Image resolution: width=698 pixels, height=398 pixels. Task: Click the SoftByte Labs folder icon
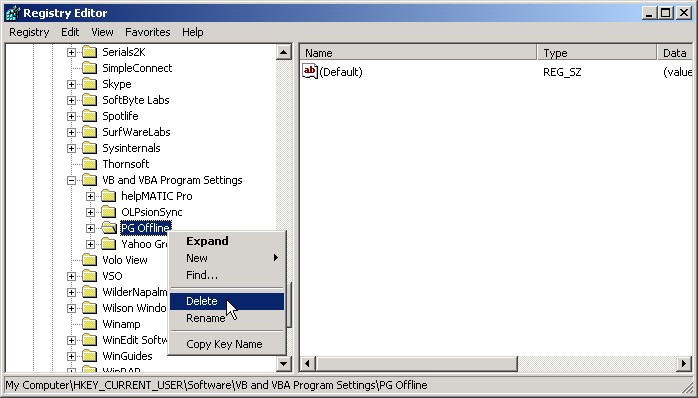89,100
